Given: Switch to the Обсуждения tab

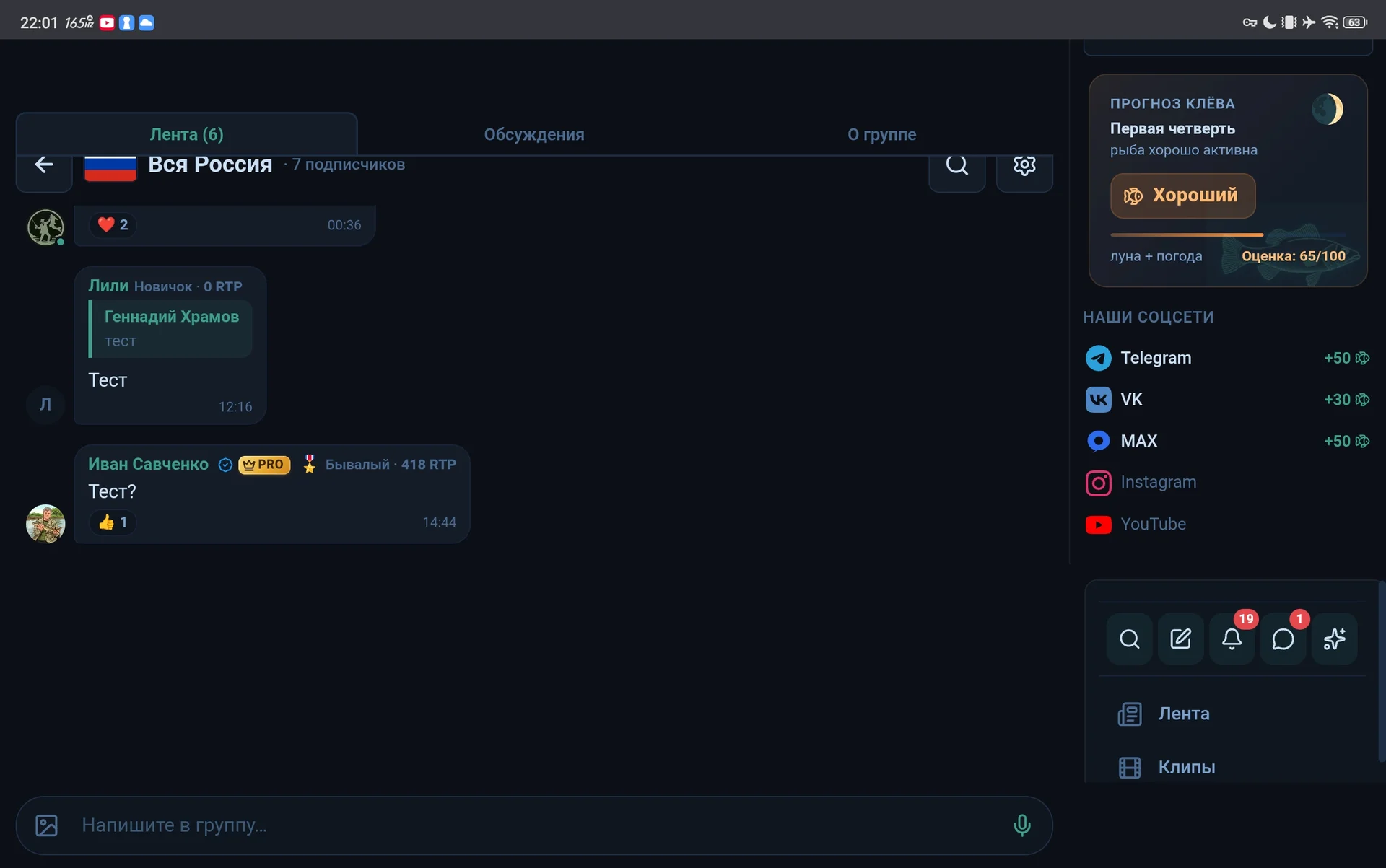Looking at the screenshot, I should [x=534, y=134].
